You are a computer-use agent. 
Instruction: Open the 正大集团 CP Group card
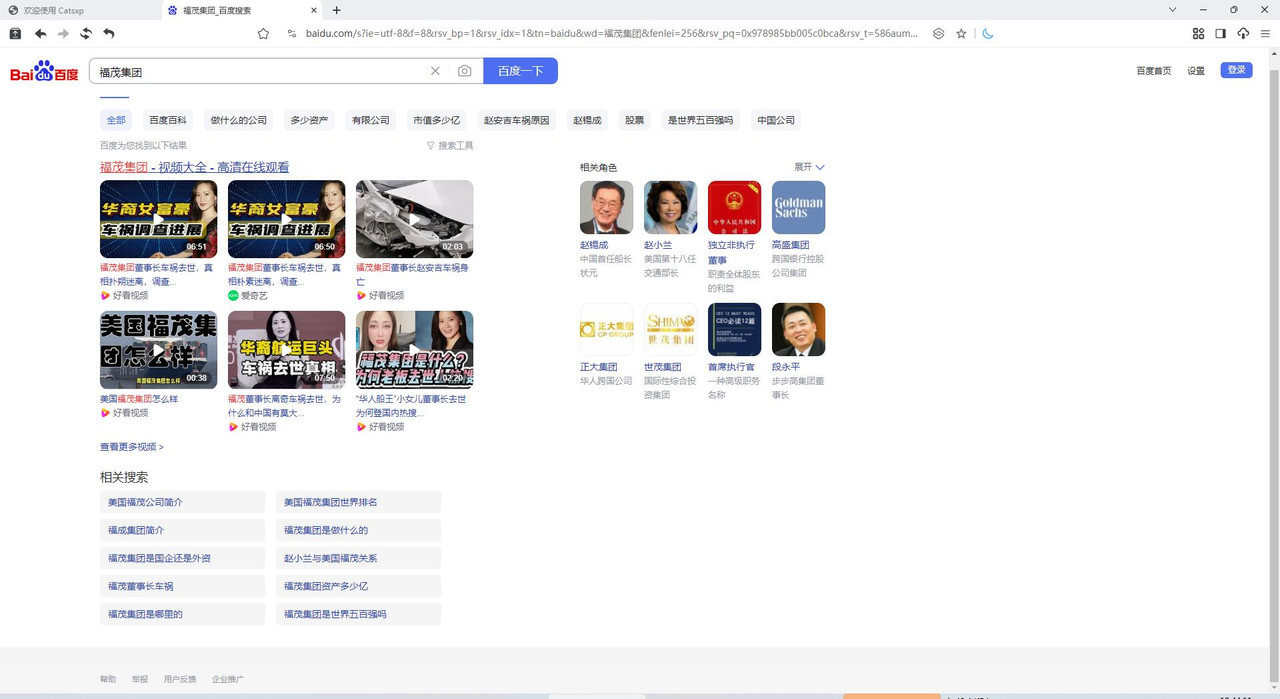(x=606, y=329)
